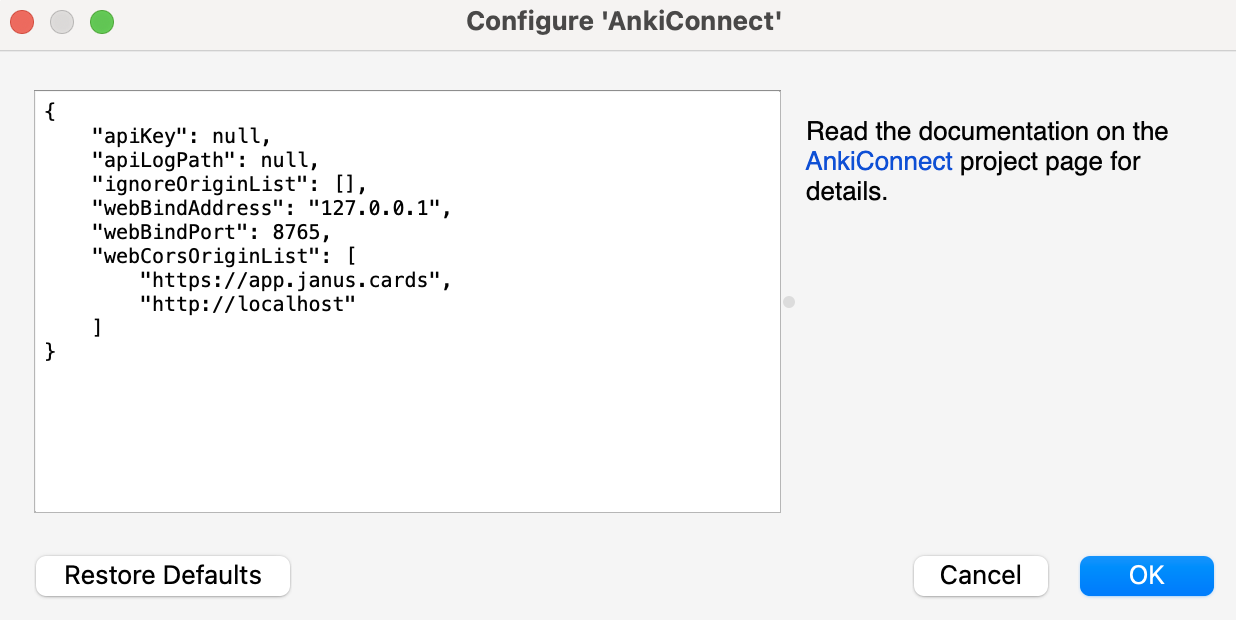
Task: Open the AnkiConnect project page link
Action: click(x=879, y=161)
